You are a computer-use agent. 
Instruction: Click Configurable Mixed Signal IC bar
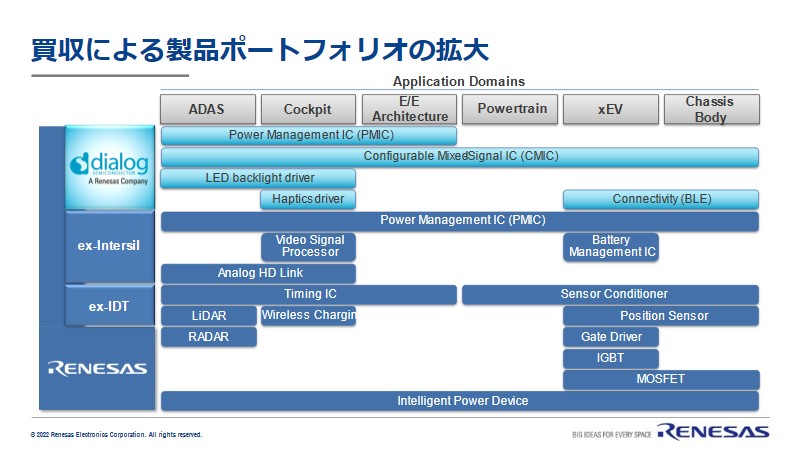[x=460, y=156]
